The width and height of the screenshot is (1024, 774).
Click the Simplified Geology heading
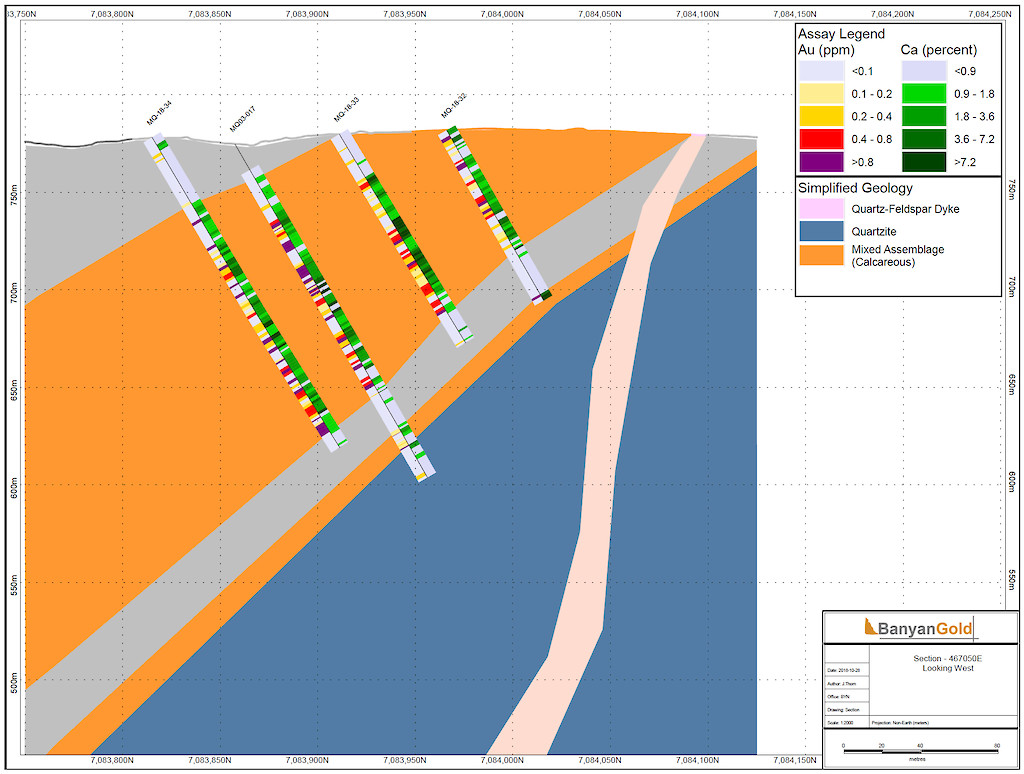point(855,188)
